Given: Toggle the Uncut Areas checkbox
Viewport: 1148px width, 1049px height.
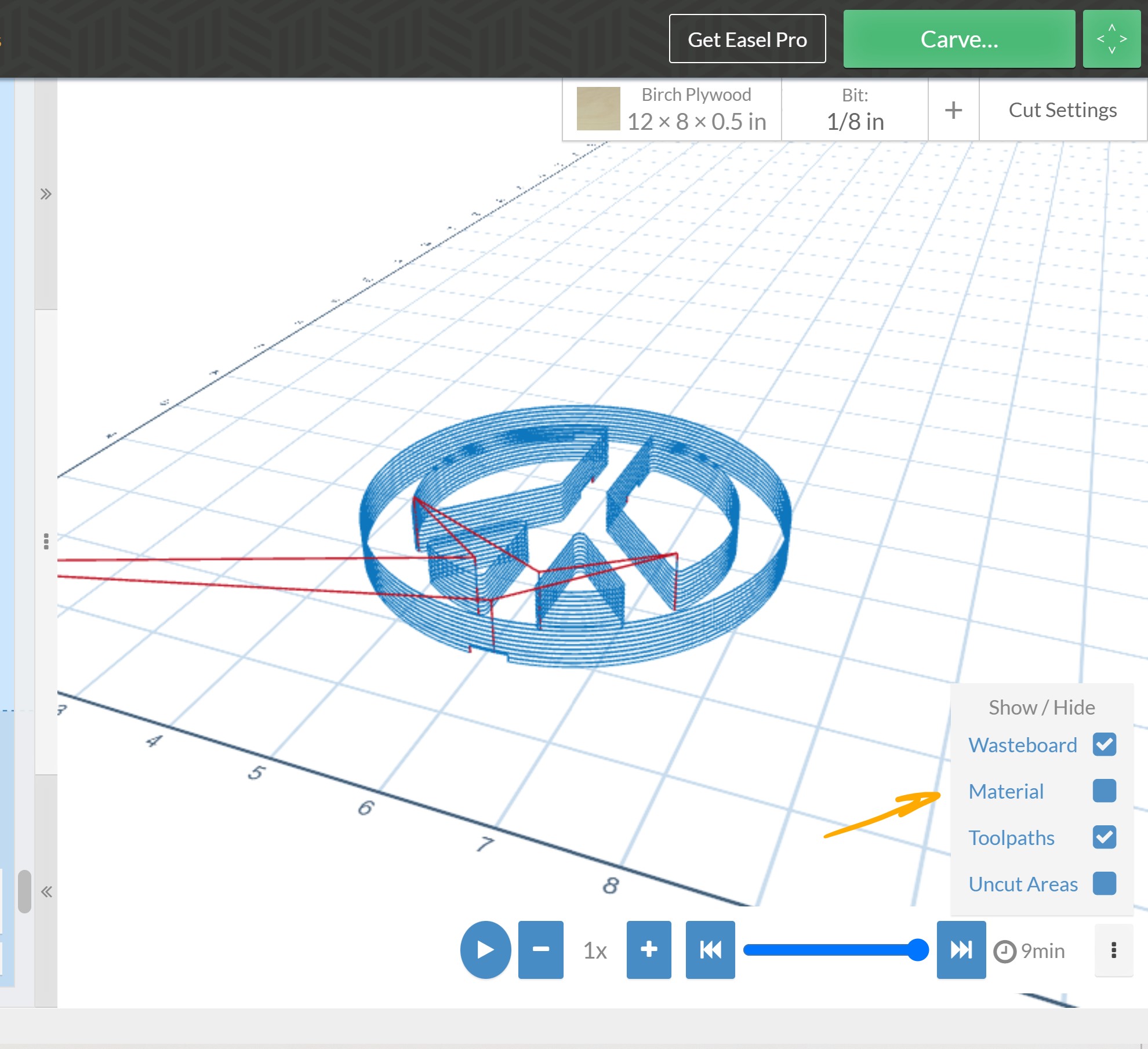Looking at the screenshot, I should point(1104,883).
